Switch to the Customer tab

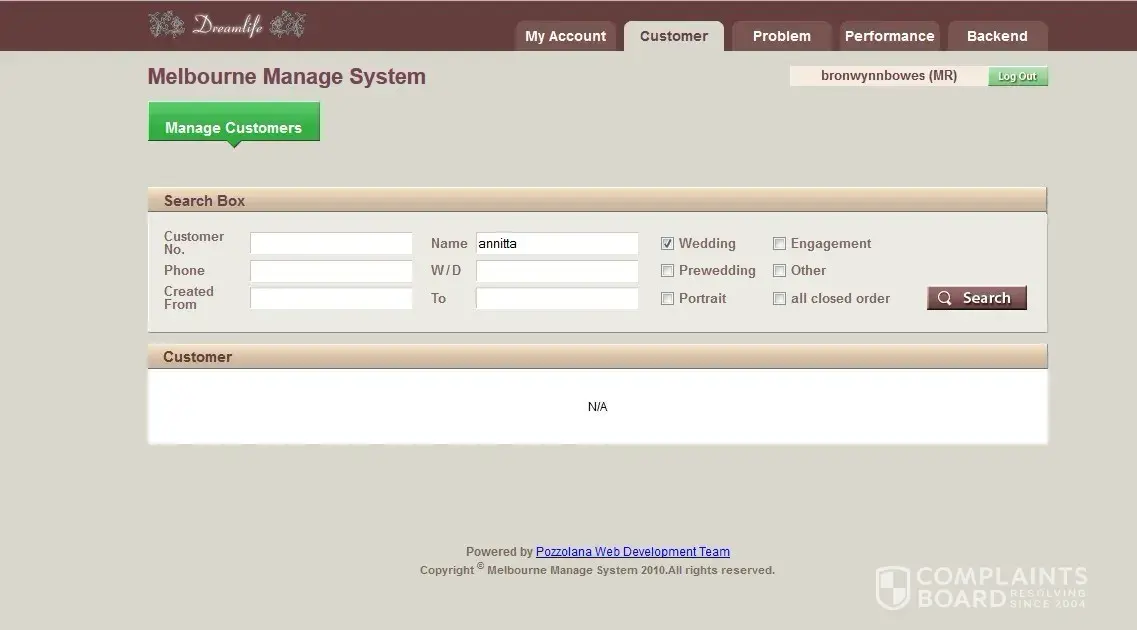tap(674, 36)
